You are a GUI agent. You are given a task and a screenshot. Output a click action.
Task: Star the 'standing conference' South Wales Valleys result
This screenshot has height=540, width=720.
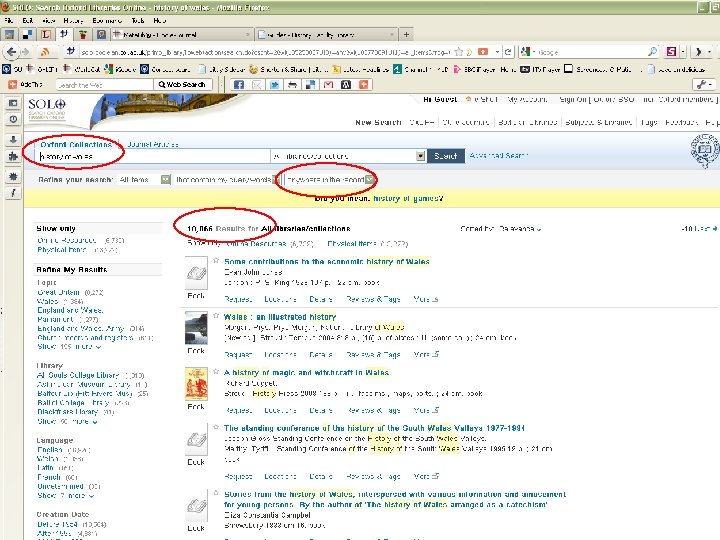point(216,427)
